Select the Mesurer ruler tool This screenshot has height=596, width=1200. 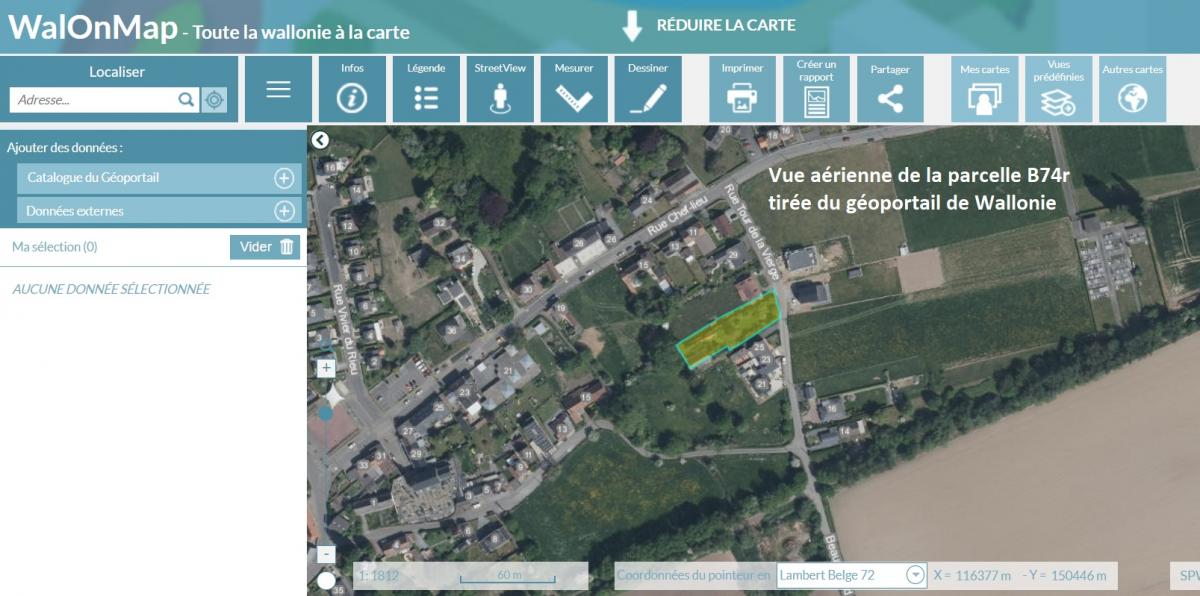(574, 89)
